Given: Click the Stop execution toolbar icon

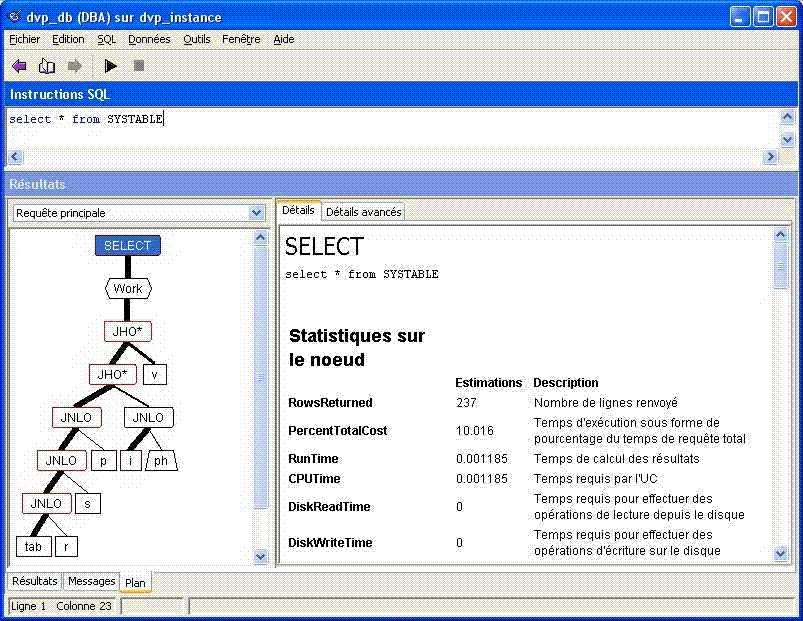Looking at the screenshot, I should (139, 66).
